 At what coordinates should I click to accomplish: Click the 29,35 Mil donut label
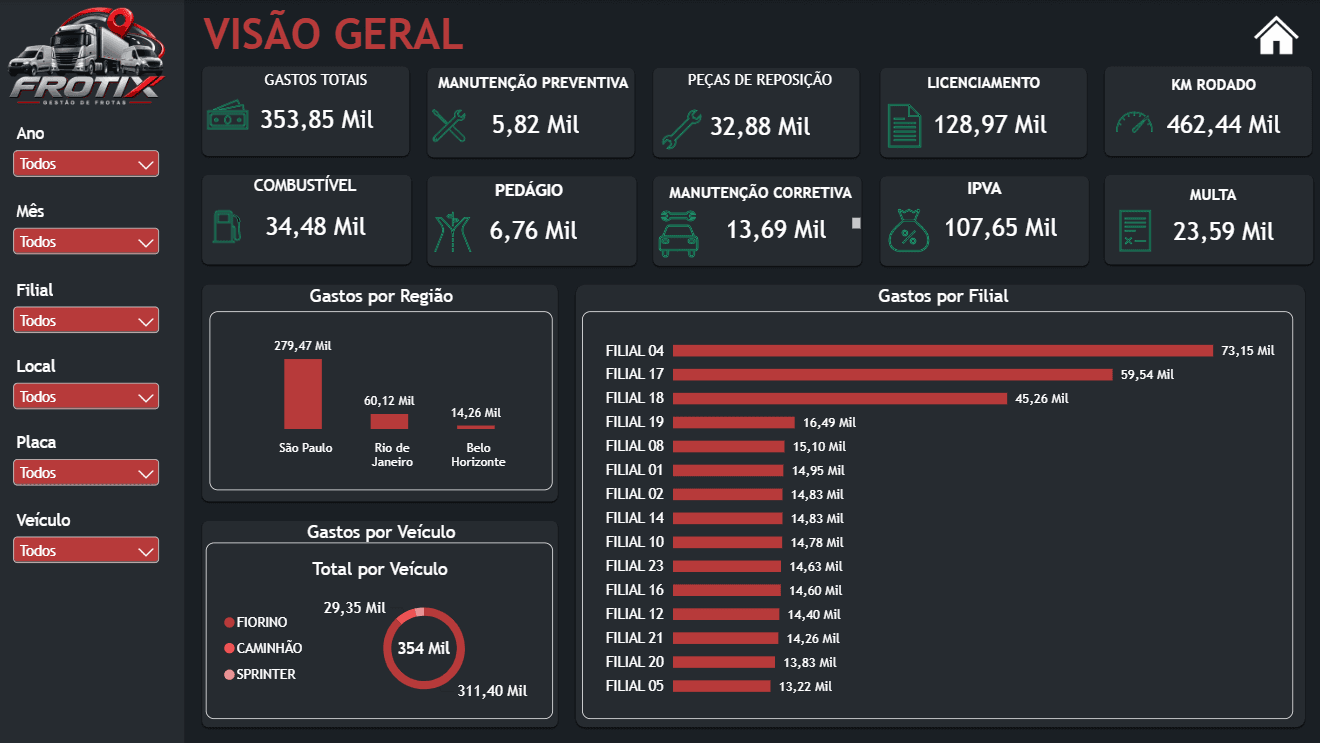(x=354, y=608)
